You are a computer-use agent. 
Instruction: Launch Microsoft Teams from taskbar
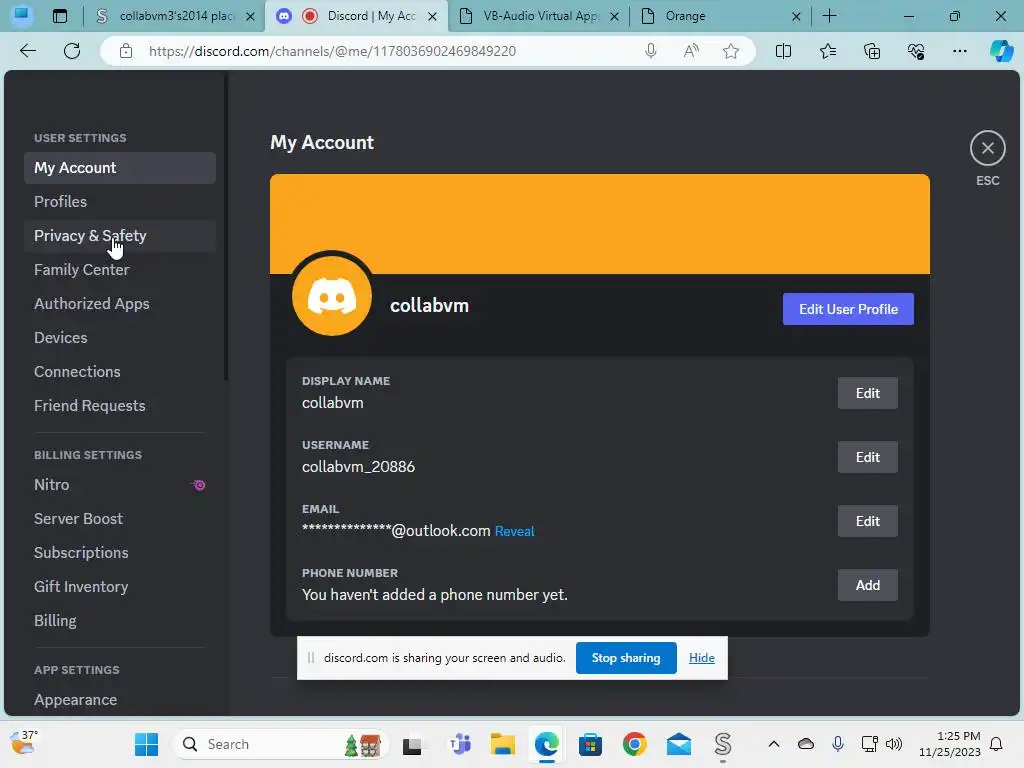pyautogui.click(x=460, y=744)
